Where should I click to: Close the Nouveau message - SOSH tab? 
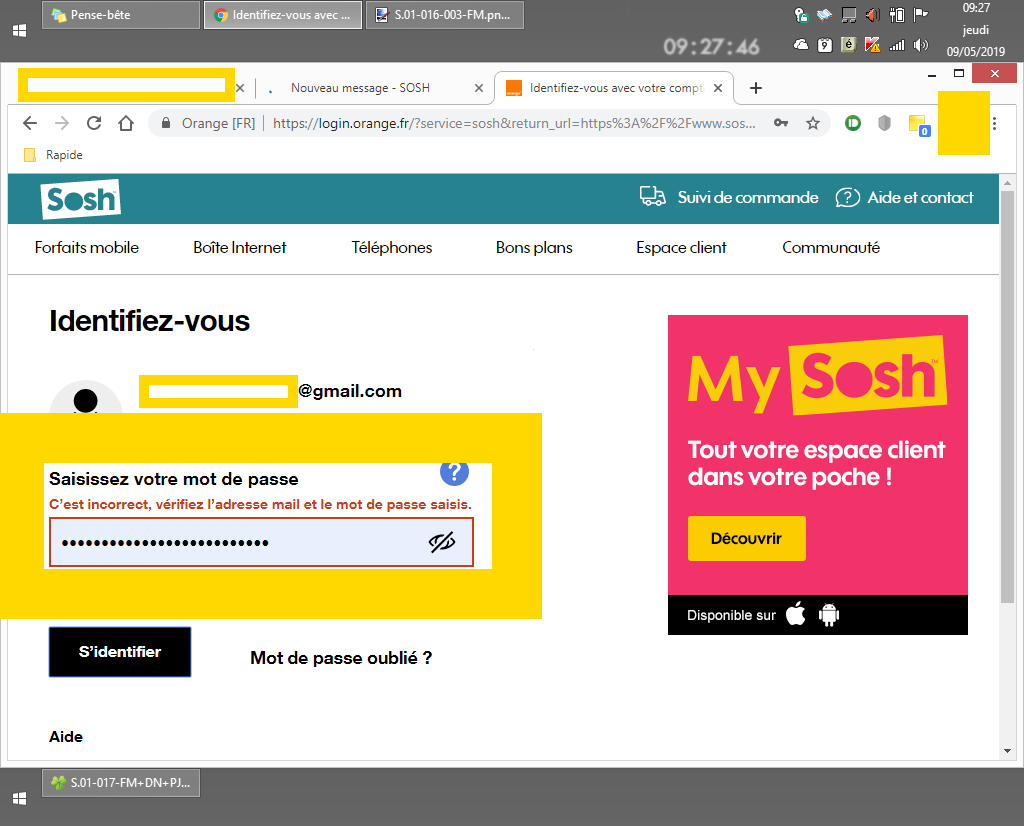click(x=479, y=87)
